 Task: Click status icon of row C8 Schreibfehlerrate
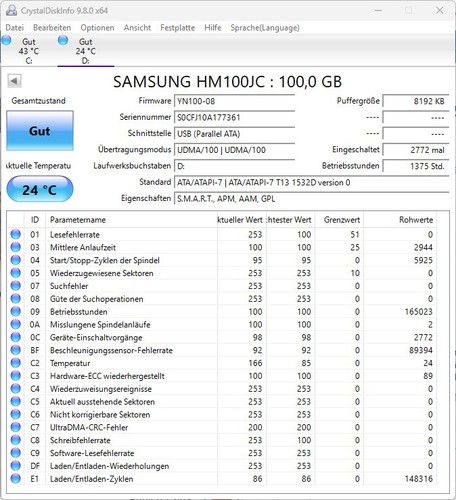(x=15, y=440)
